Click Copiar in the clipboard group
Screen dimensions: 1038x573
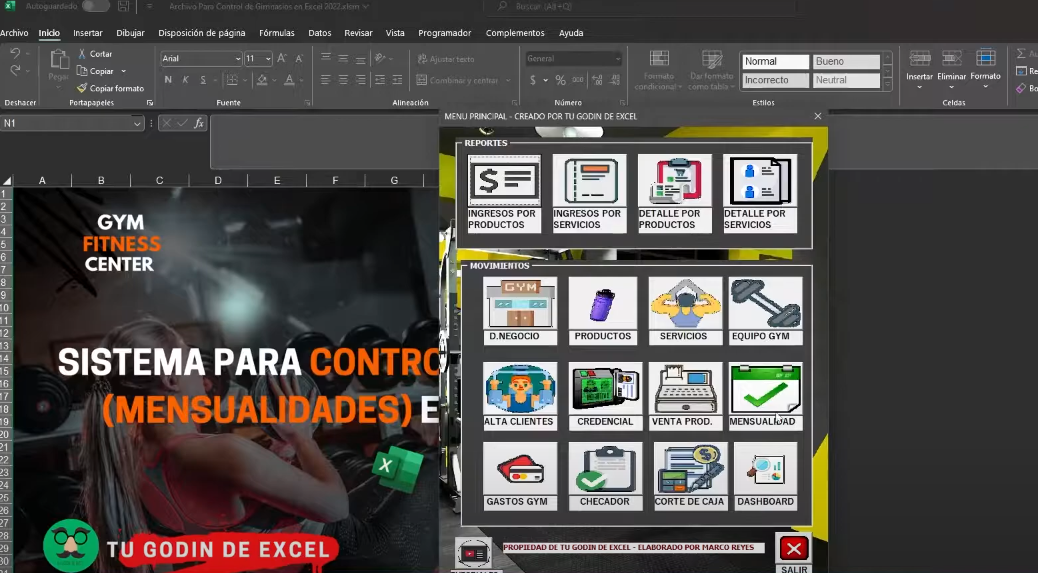(x=95, y=71)
